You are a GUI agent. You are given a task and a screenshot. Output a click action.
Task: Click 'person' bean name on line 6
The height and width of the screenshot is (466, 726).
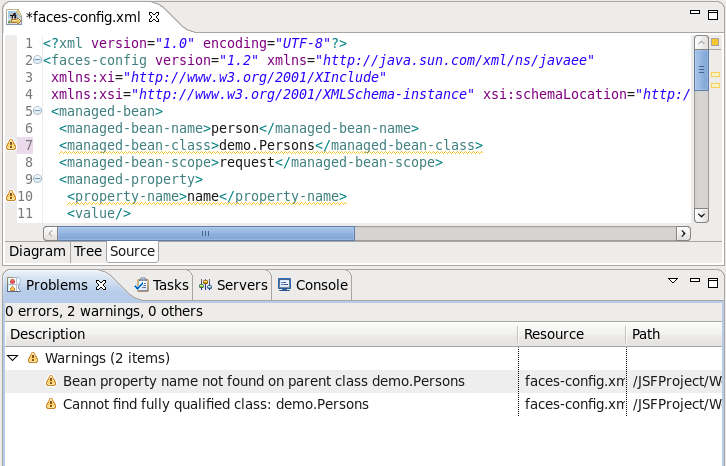(x=235, y=128)
